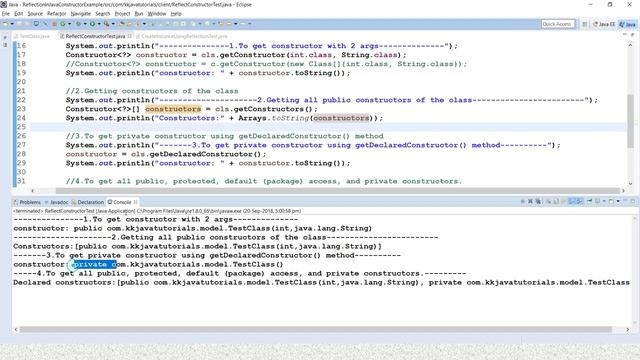640x360 pixels.
Task: Click the Open Console monitor toolbar icon
Action: (x=36, y=24)
